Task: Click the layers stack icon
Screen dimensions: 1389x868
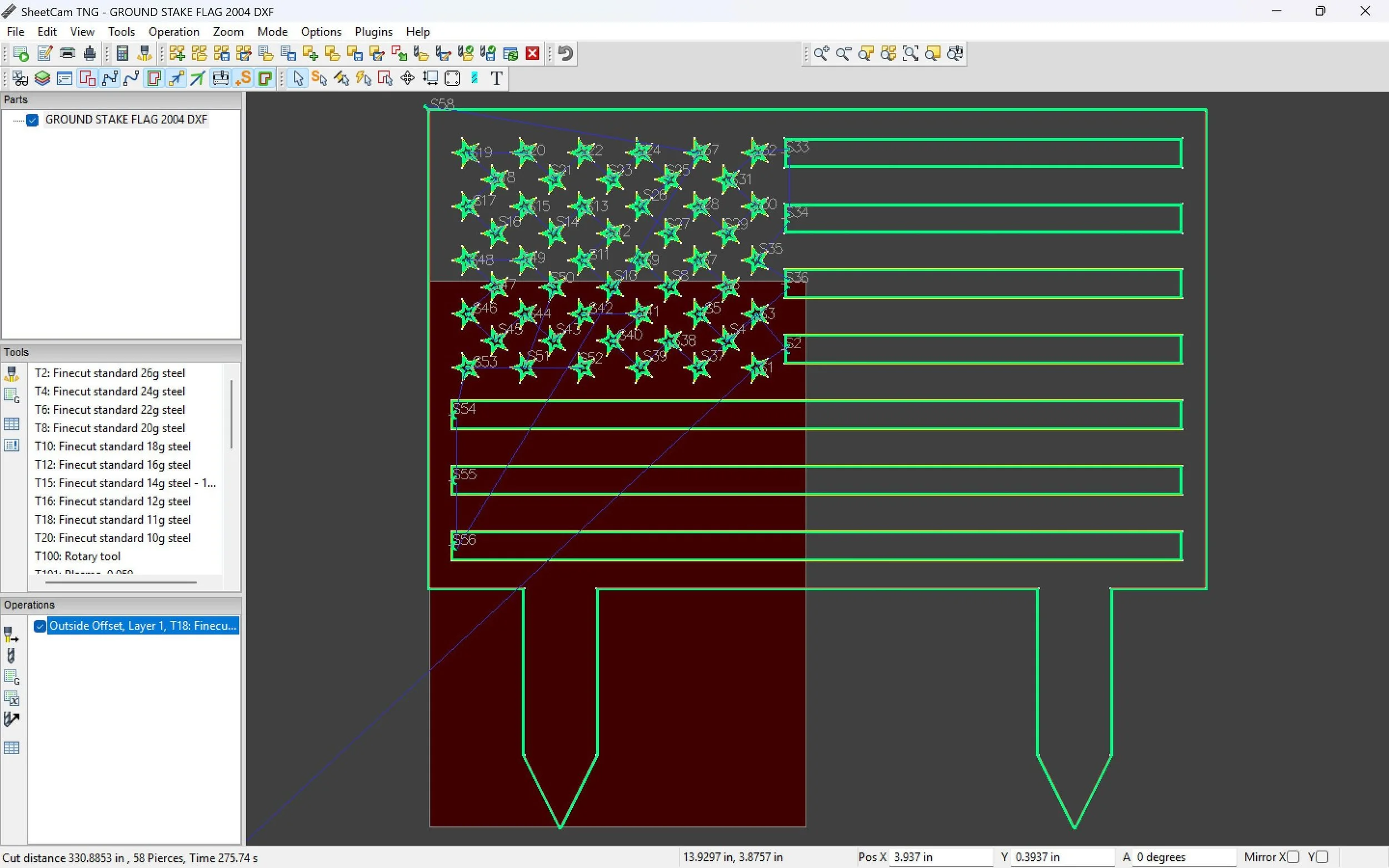Action: coord(42,78)
